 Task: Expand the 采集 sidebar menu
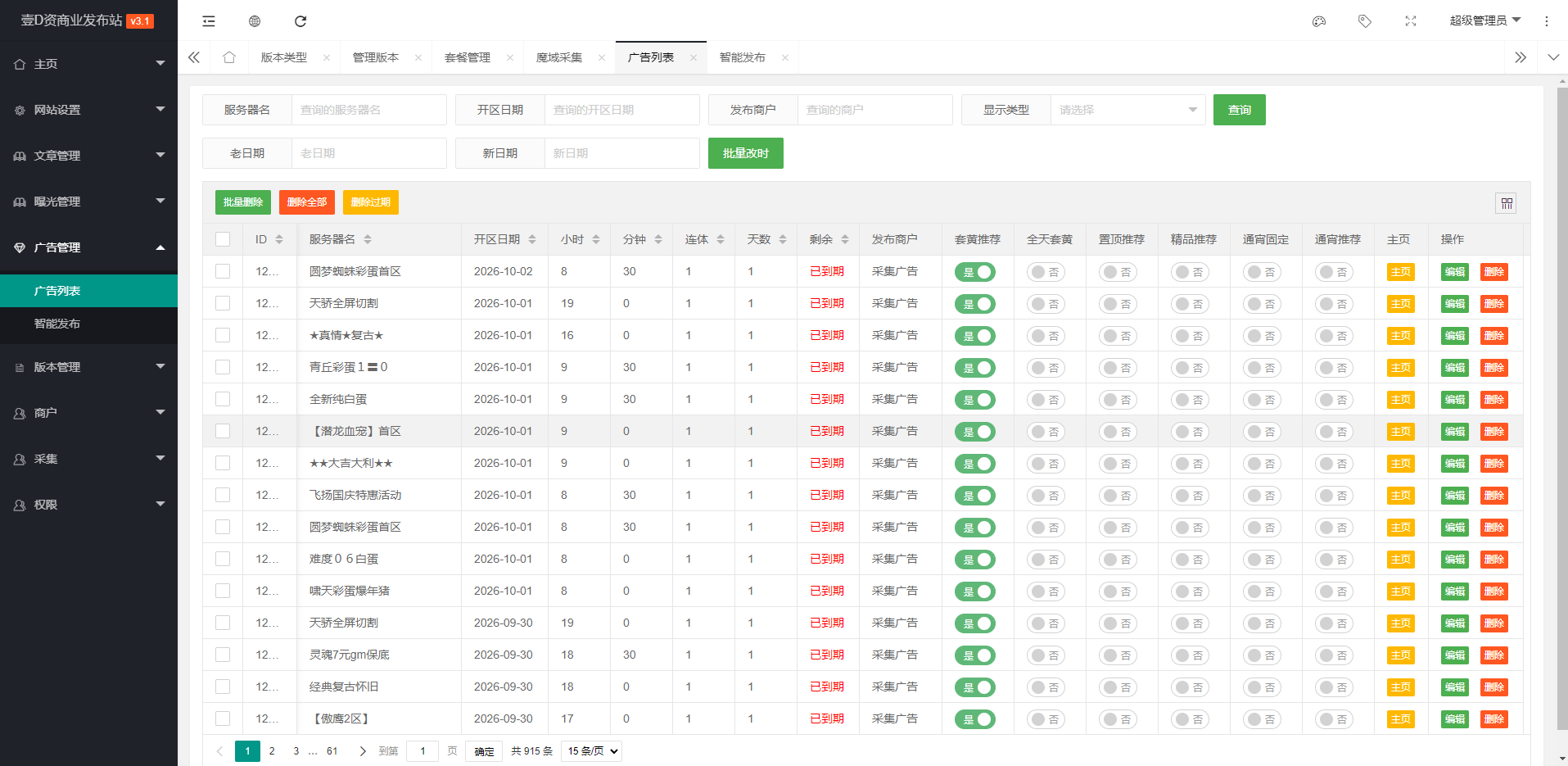point(88,459)
